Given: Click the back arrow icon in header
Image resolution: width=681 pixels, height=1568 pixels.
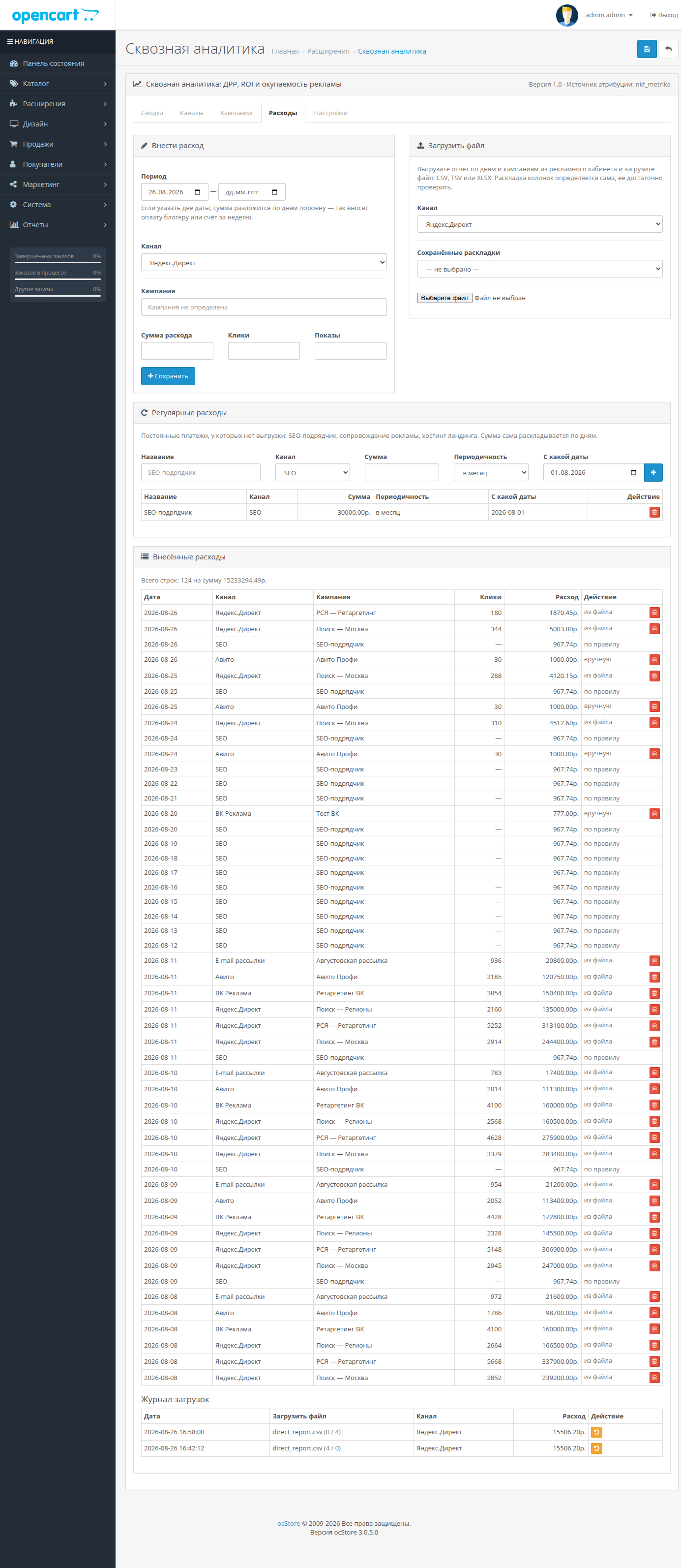Looking at the screenshot, I should (x=668, y=49).
